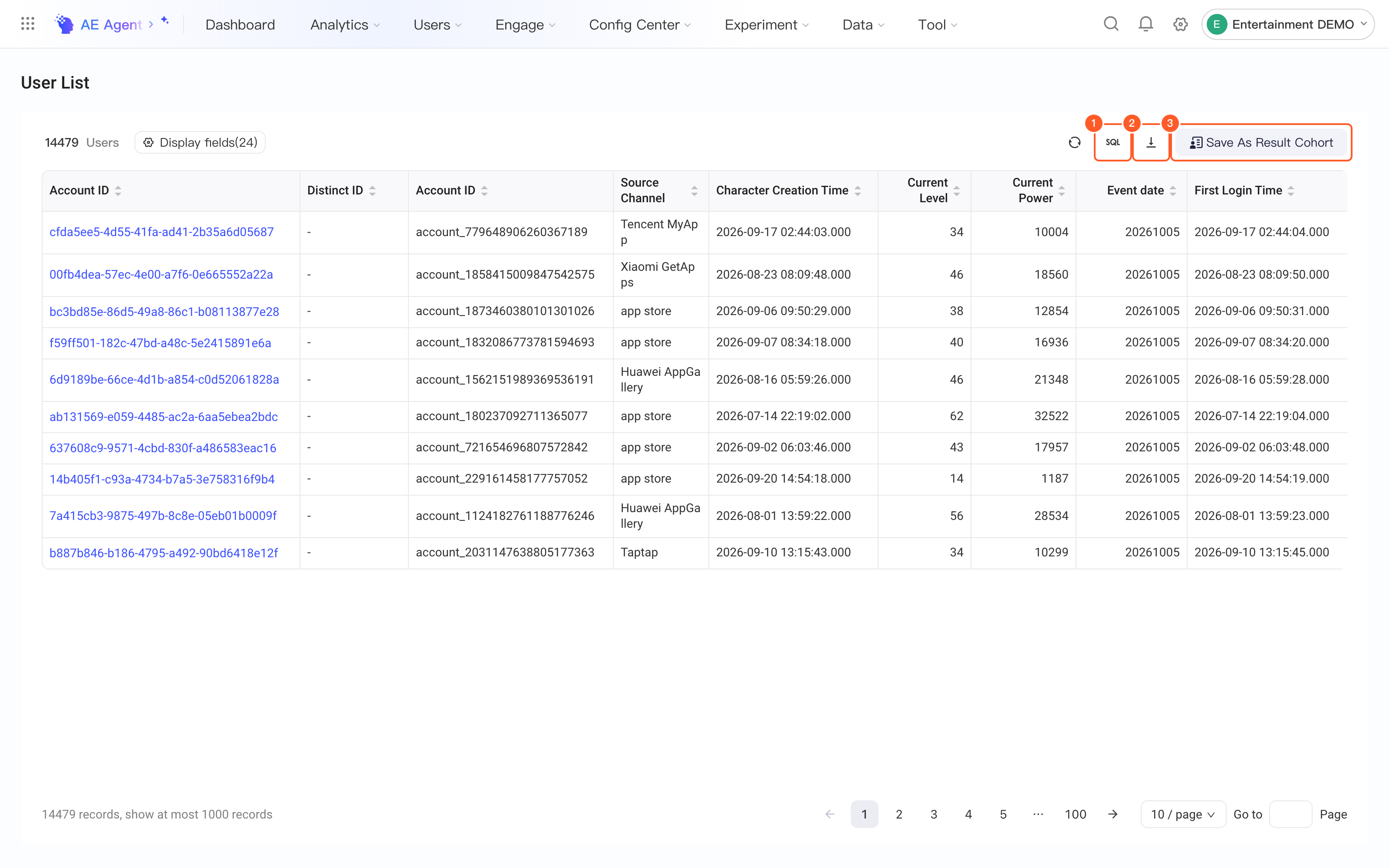The height and width of the screenshot is (868, 1389).
Task: Go to last page 100
Action: (x=1075, y=814)
